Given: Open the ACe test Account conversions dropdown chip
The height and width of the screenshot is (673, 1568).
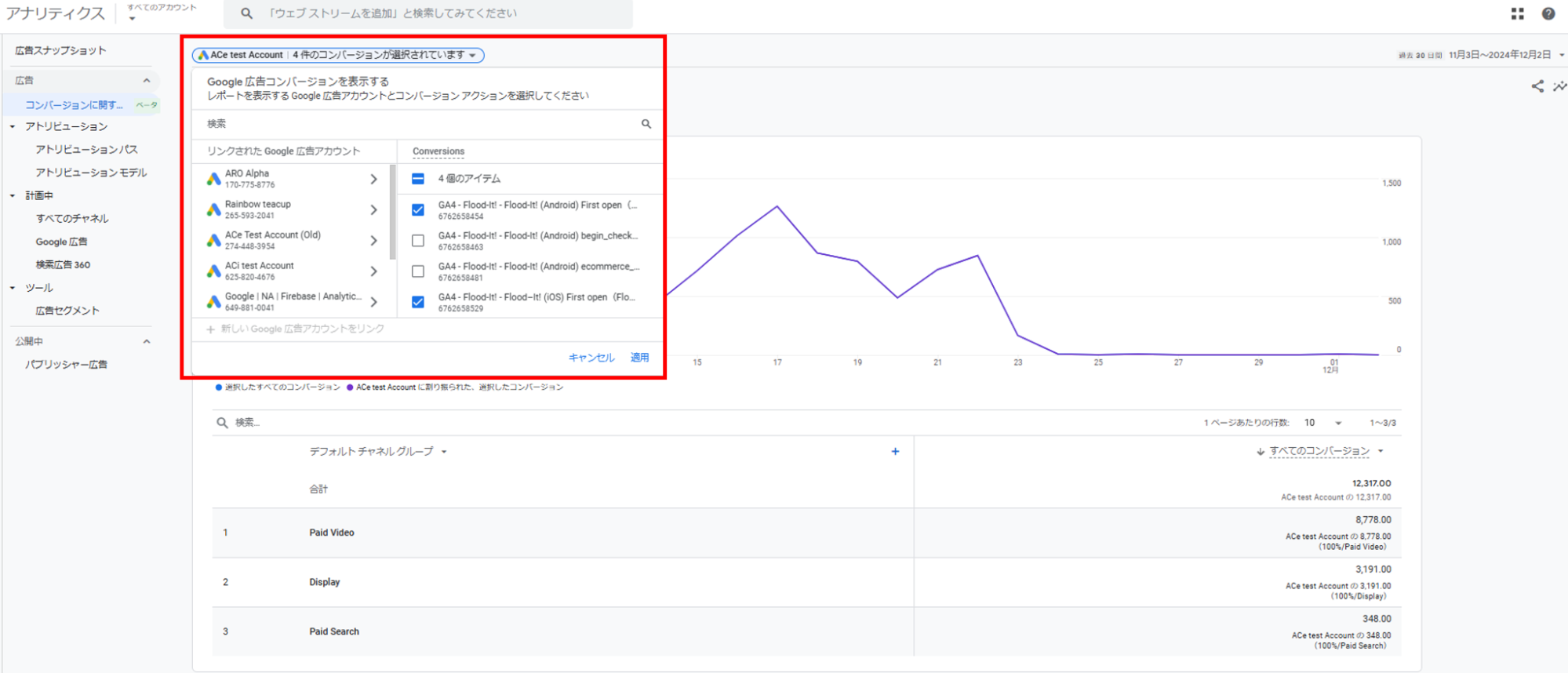Looking at the screenshot, I should pyautogui.click(x=338, y=55).
